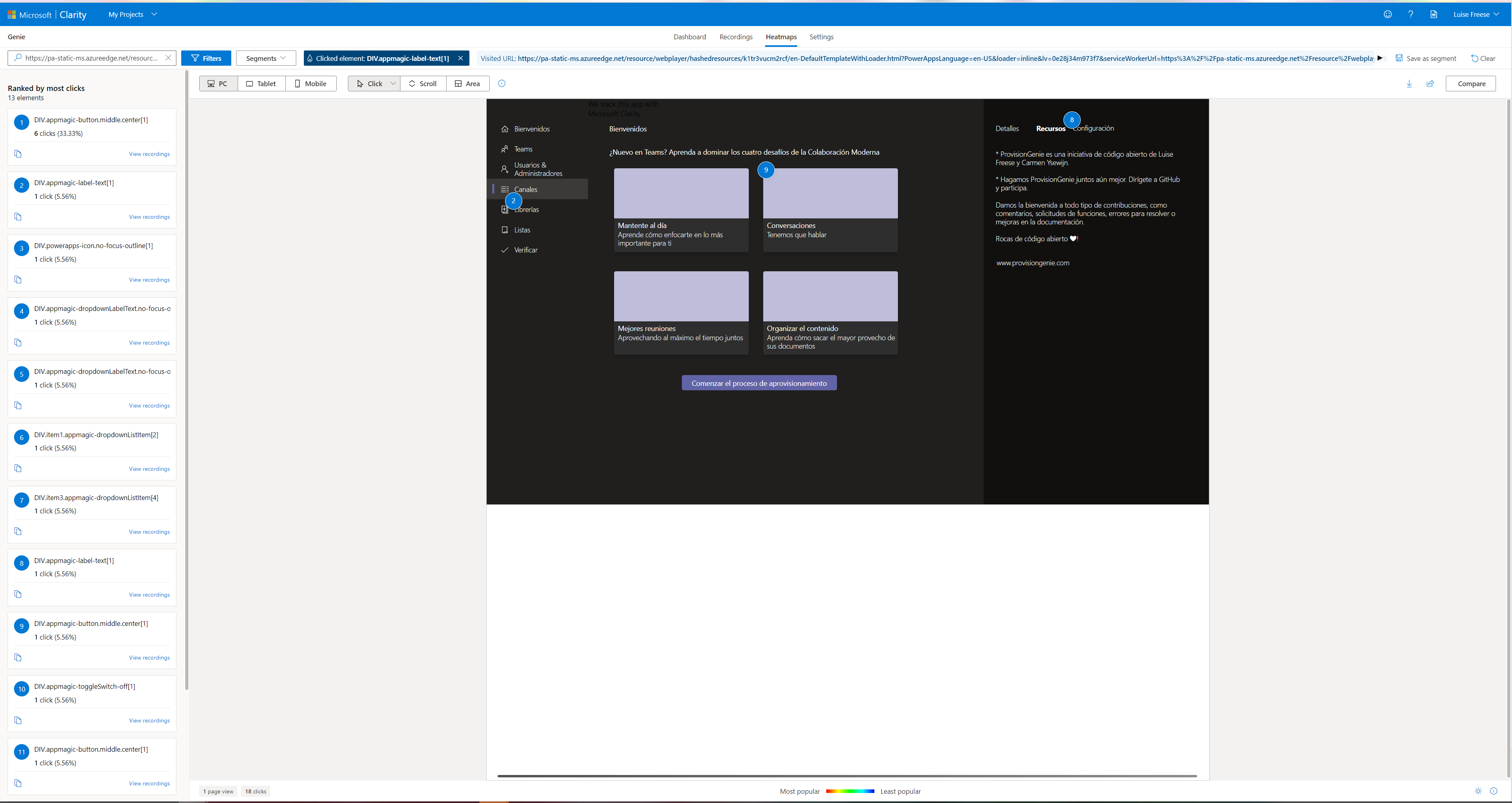Click the Clear filters button

1483,58
